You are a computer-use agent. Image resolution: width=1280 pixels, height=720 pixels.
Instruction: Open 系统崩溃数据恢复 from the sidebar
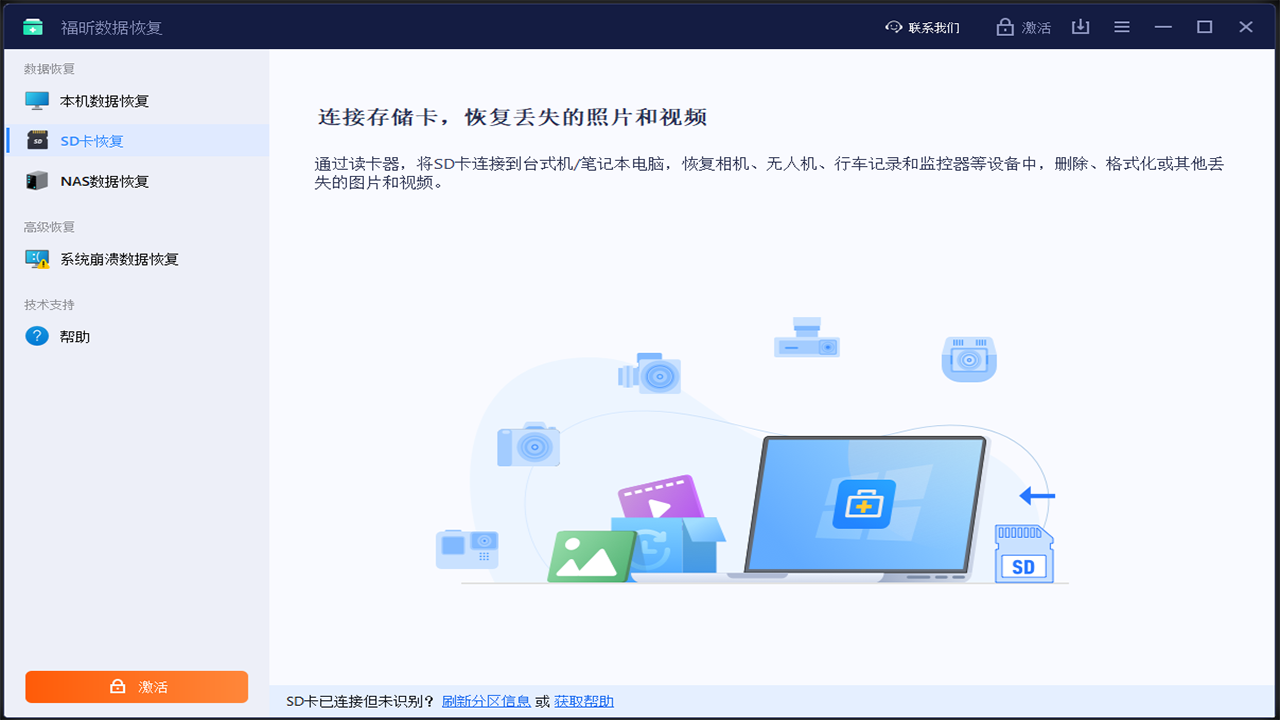119,259
